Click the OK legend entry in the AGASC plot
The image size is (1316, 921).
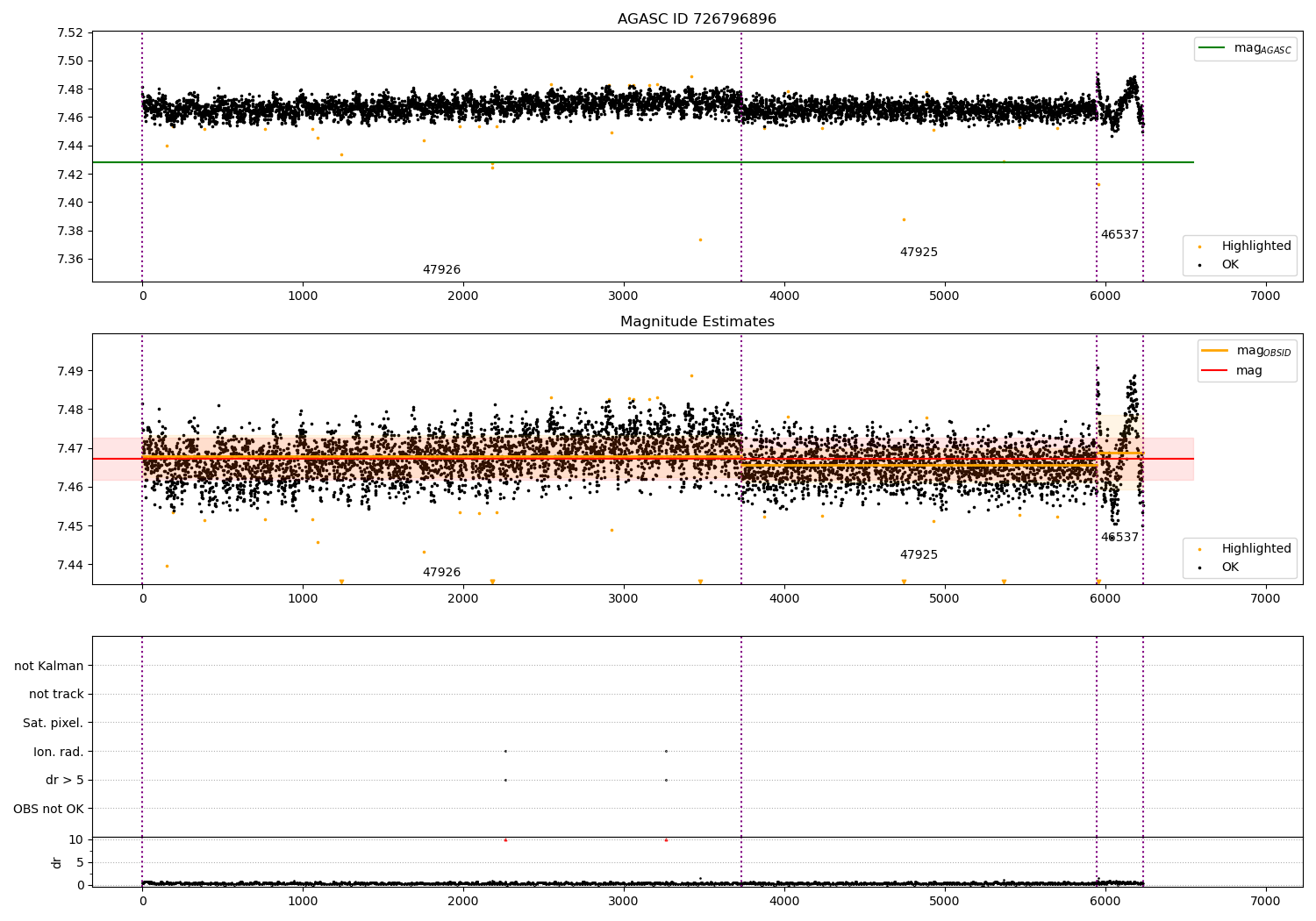tap(1230, 264)
